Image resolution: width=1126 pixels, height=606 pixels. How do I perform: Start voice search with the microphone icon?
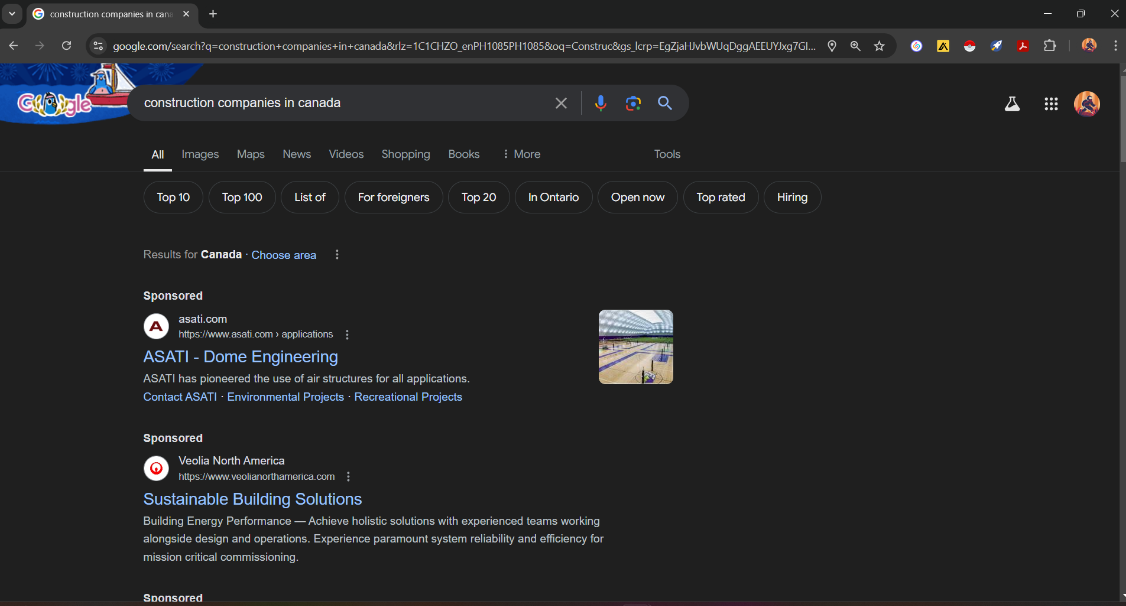(600, 103)
